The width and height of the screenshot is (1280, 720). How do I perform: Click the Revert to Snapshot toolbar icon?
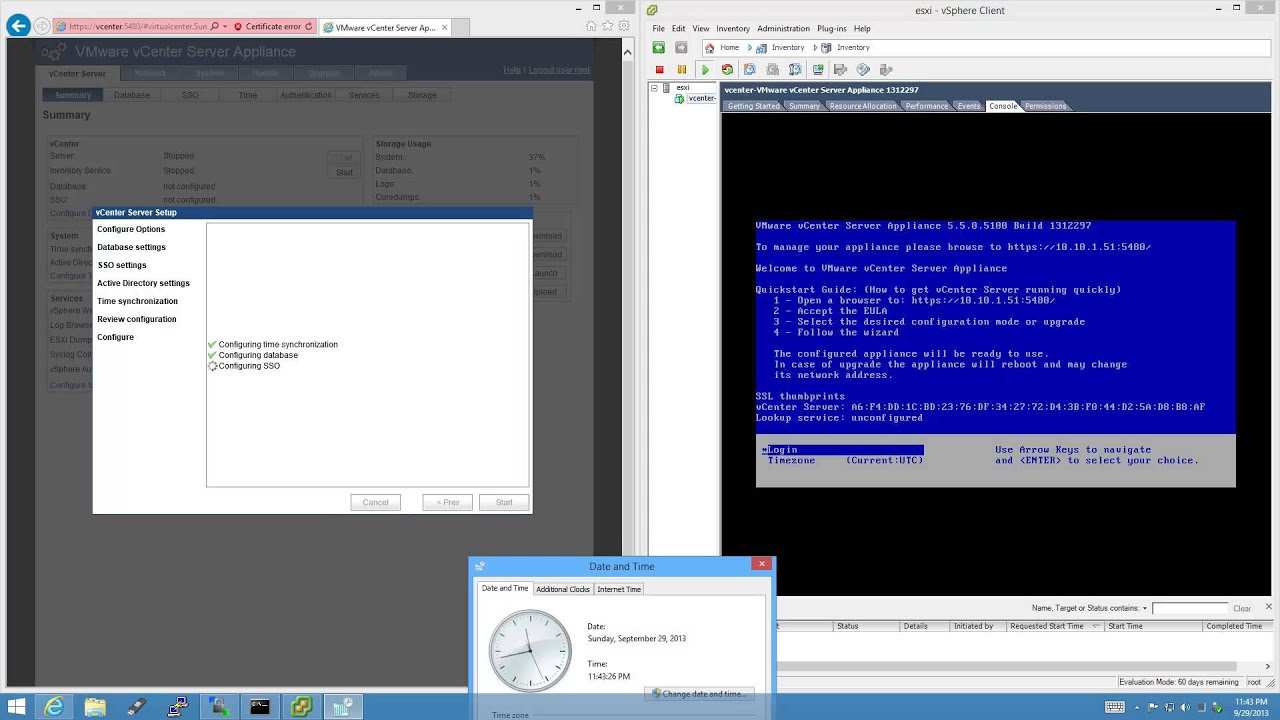(x=773, y=70)
